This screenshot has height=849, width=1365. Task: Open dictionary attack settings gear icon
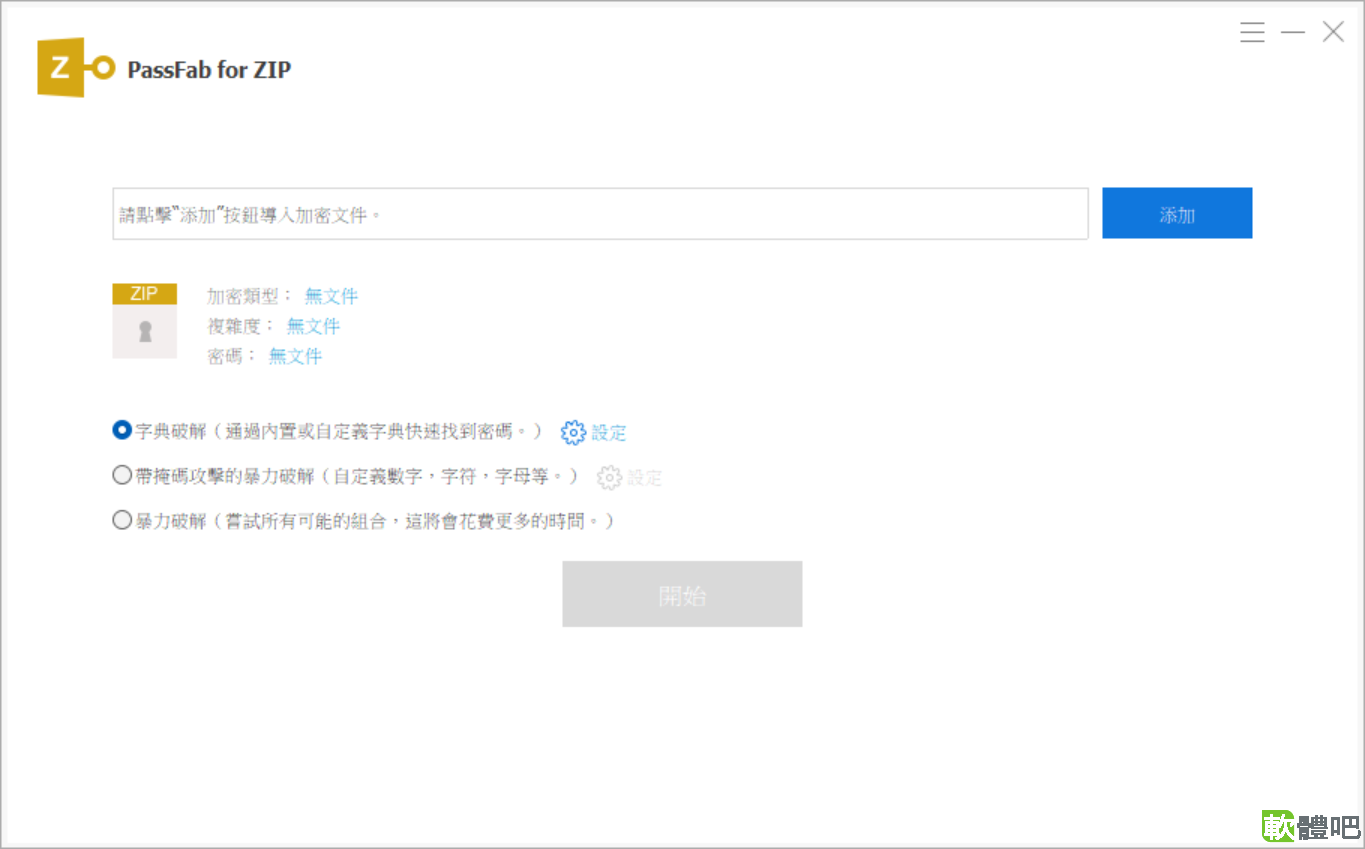pyautogui.click(x=573, y=433)
